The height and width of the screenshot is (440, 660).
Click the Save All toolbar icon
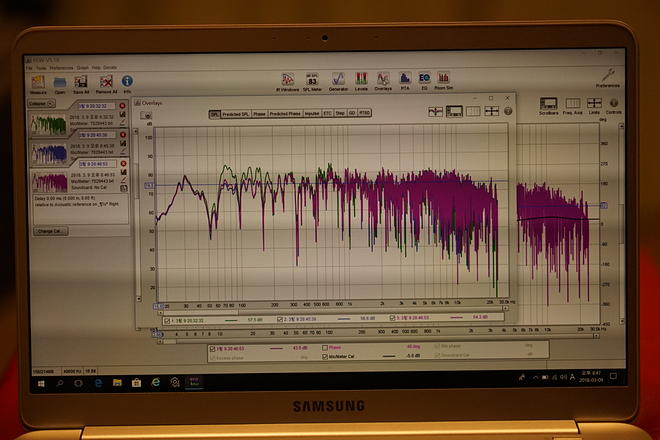(81, 82)
